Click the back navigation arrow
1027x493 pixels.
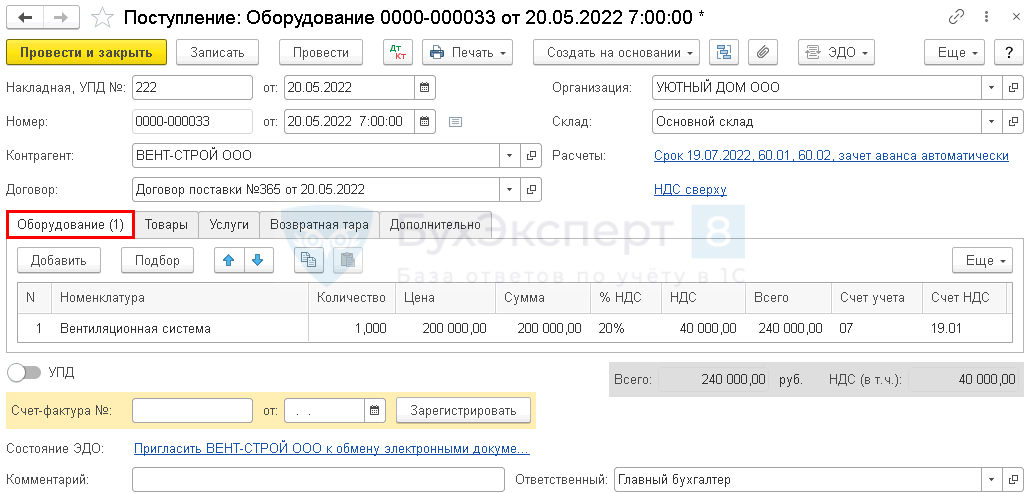click(25, 17)
